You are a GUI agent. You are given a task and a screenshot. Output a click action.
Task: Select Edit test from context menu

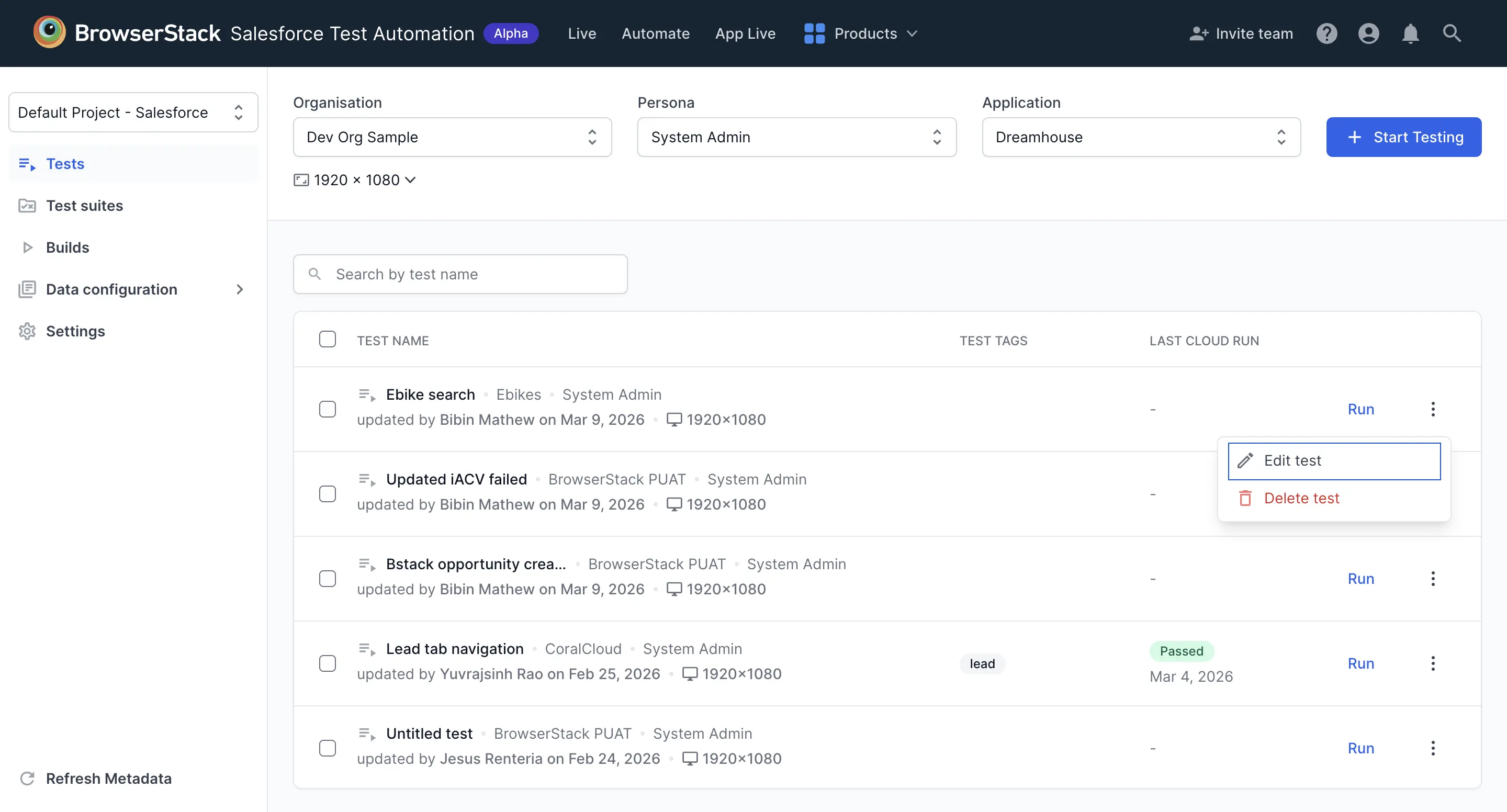click(x=1334, y=461)
